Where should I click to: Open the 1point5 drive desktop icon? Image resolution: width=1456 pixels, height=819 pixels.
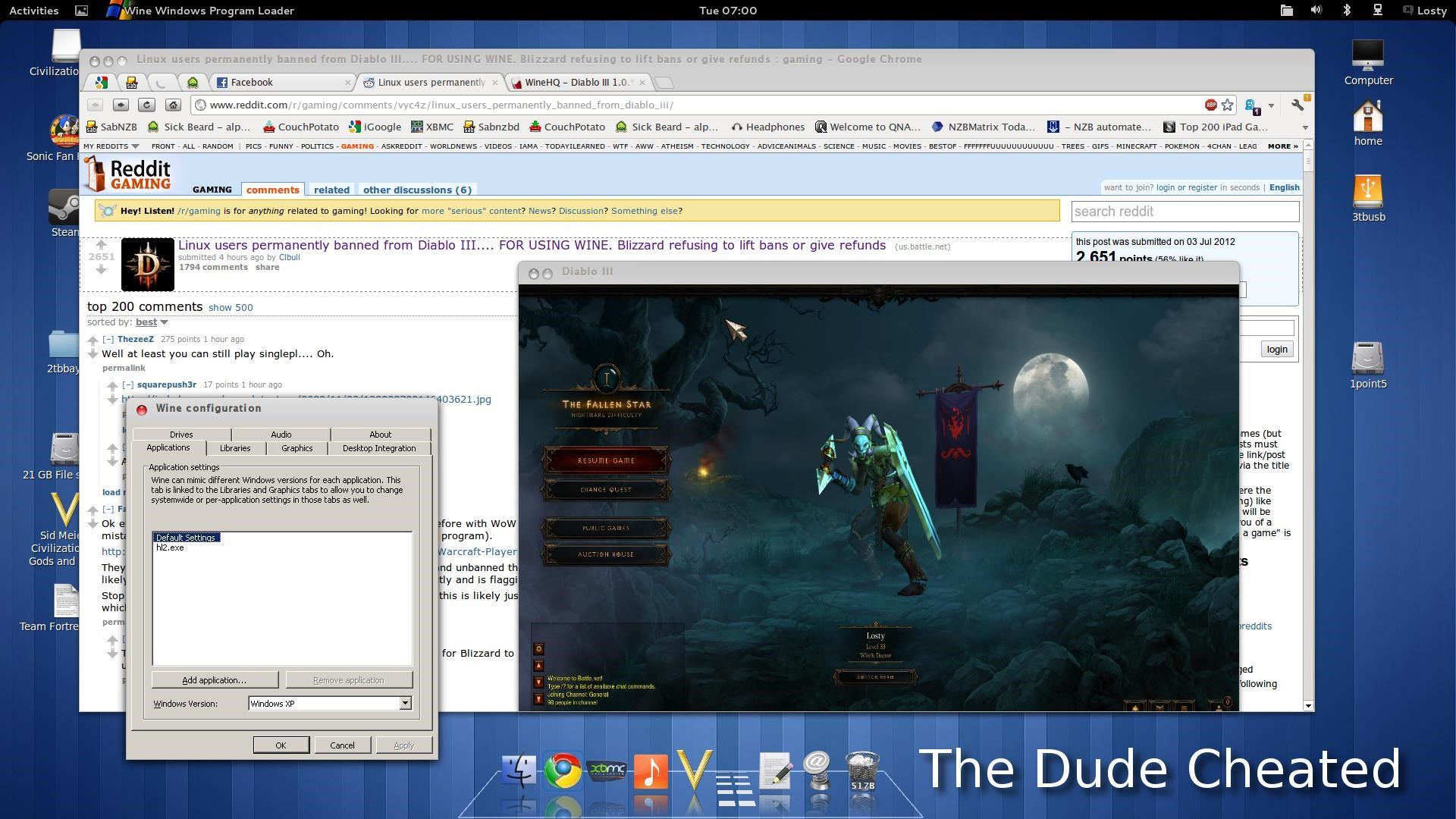pyautogui.click(x=1368, y=366)
